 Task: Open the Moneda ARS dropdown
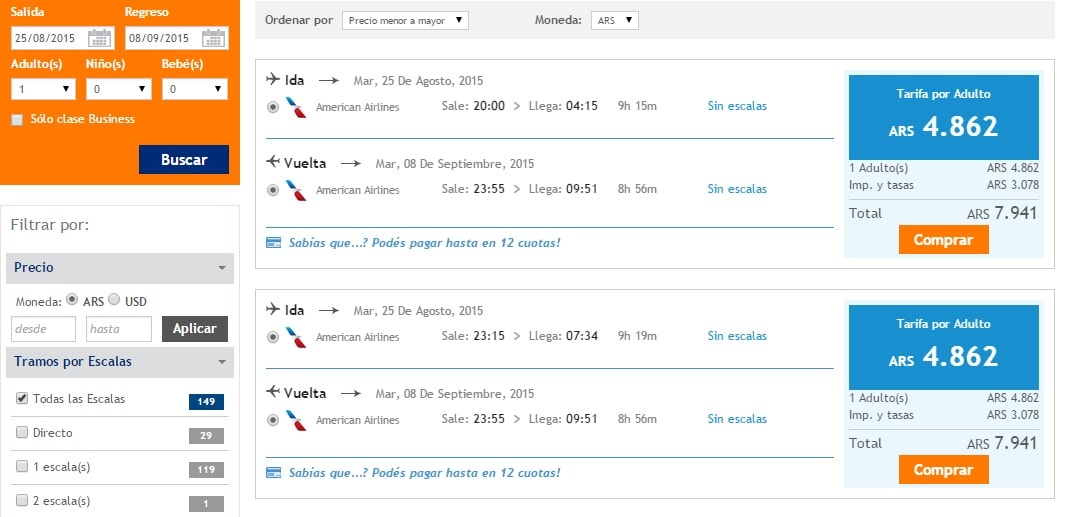[x=614, y=20]
